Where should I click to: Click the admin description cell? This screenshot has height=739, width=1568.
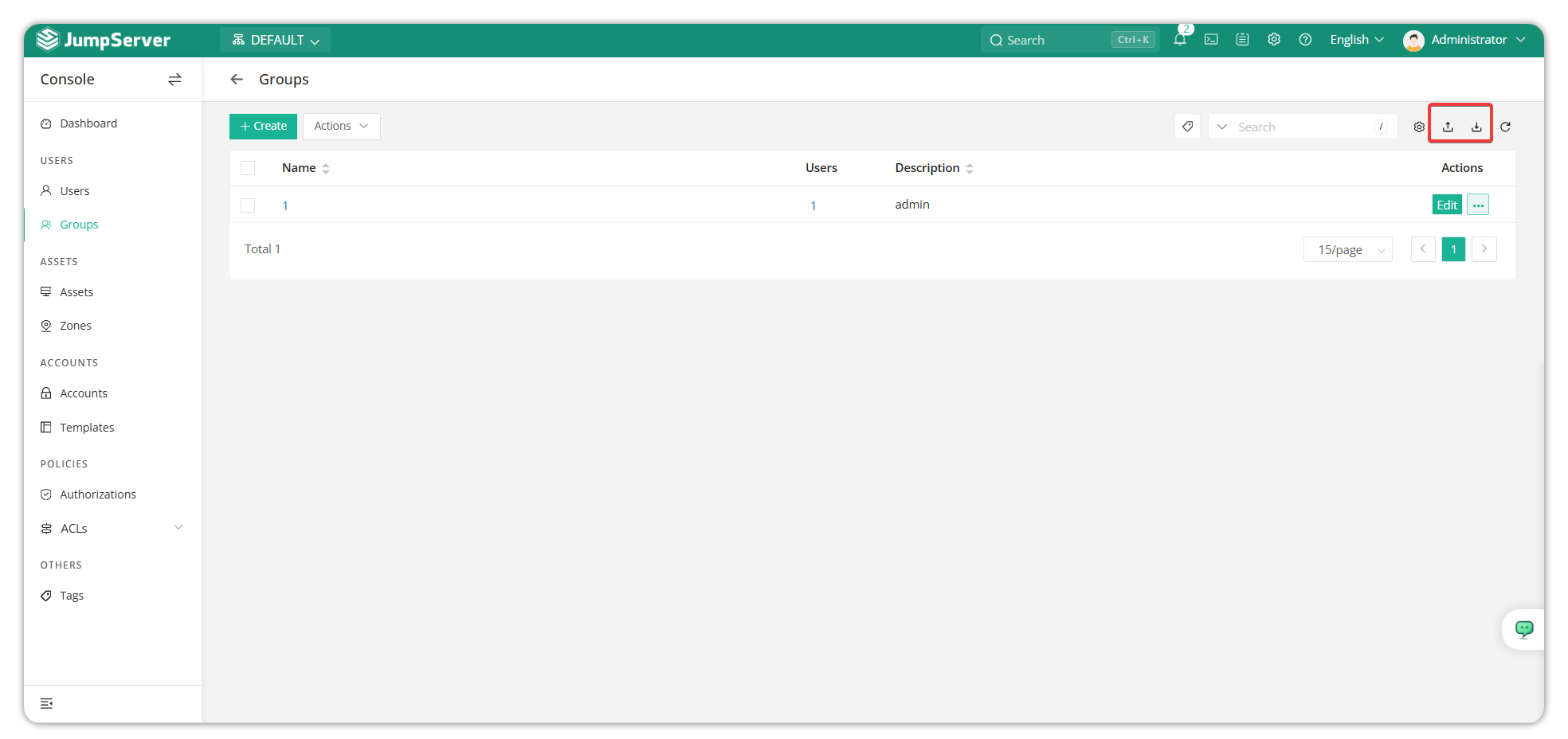tap(912, 205)
